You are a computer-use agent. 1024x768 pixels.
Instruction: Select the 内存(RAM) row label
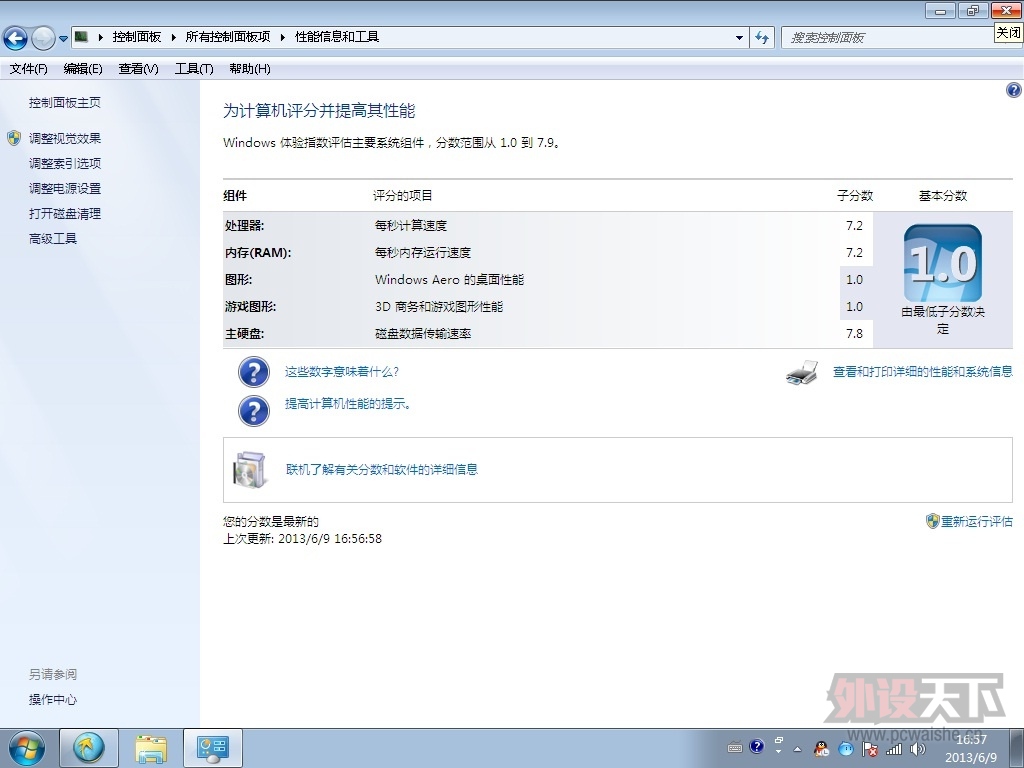(258, 253)
